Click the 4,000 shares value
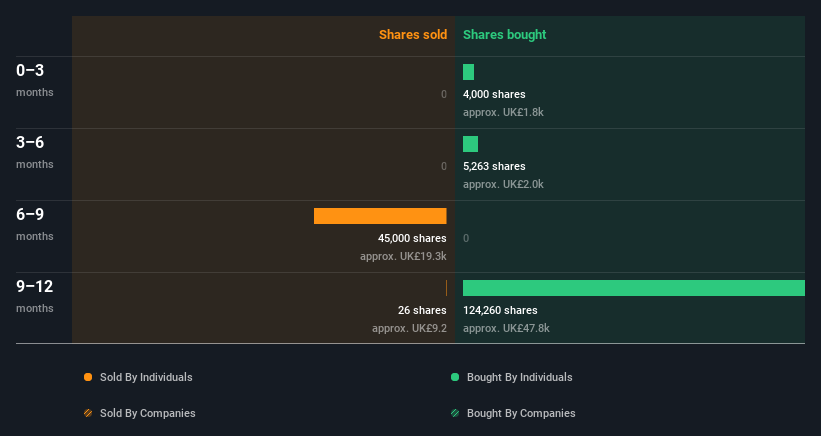The image size is (821, 436). coord(494,94)
